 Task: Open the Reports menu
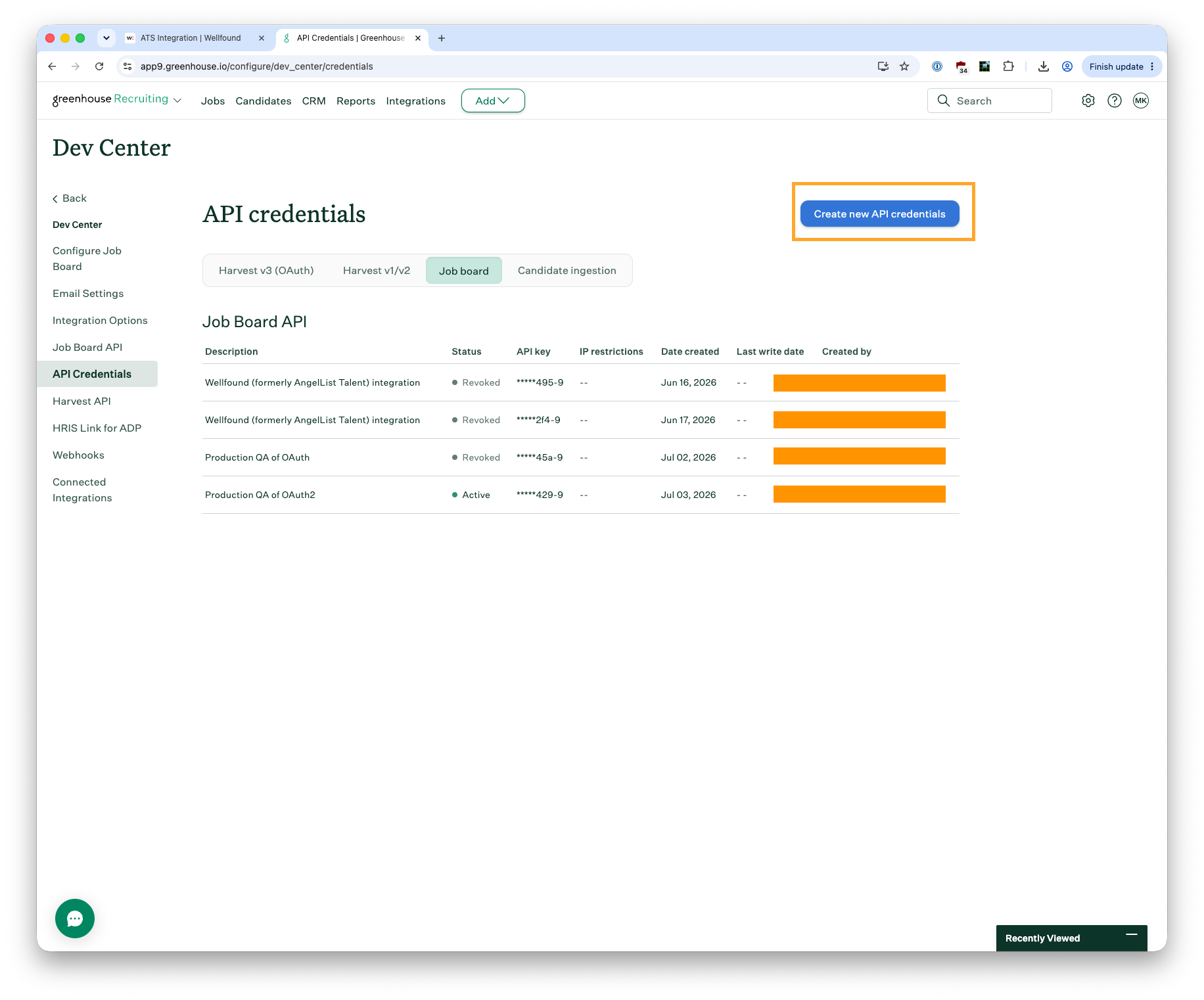click(x=356, y=101)
